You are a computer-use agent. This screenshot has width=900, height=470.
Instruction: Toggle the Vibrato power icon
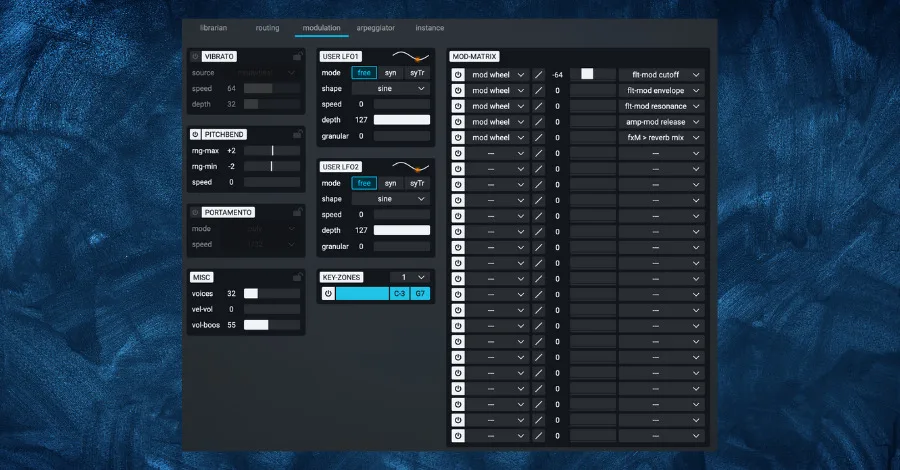(x=195, y=56)
